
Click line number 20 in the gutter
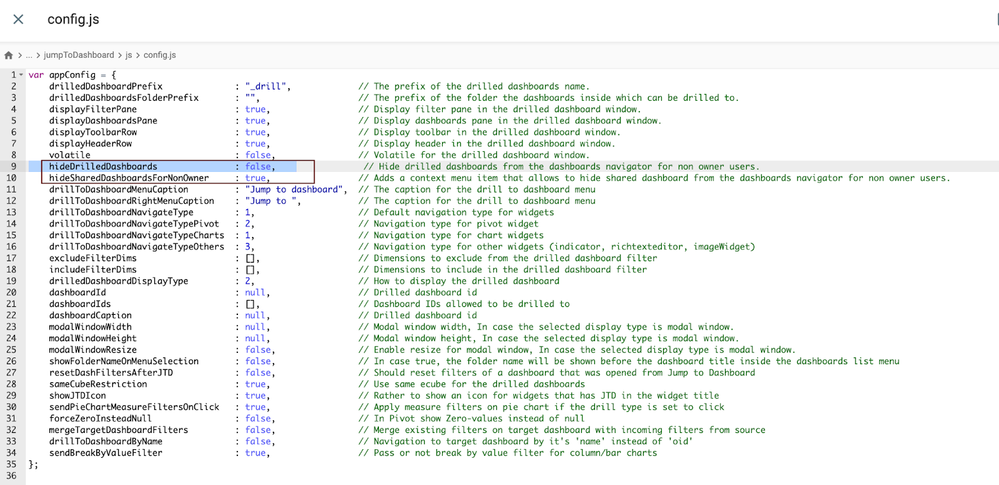(11, 293)
